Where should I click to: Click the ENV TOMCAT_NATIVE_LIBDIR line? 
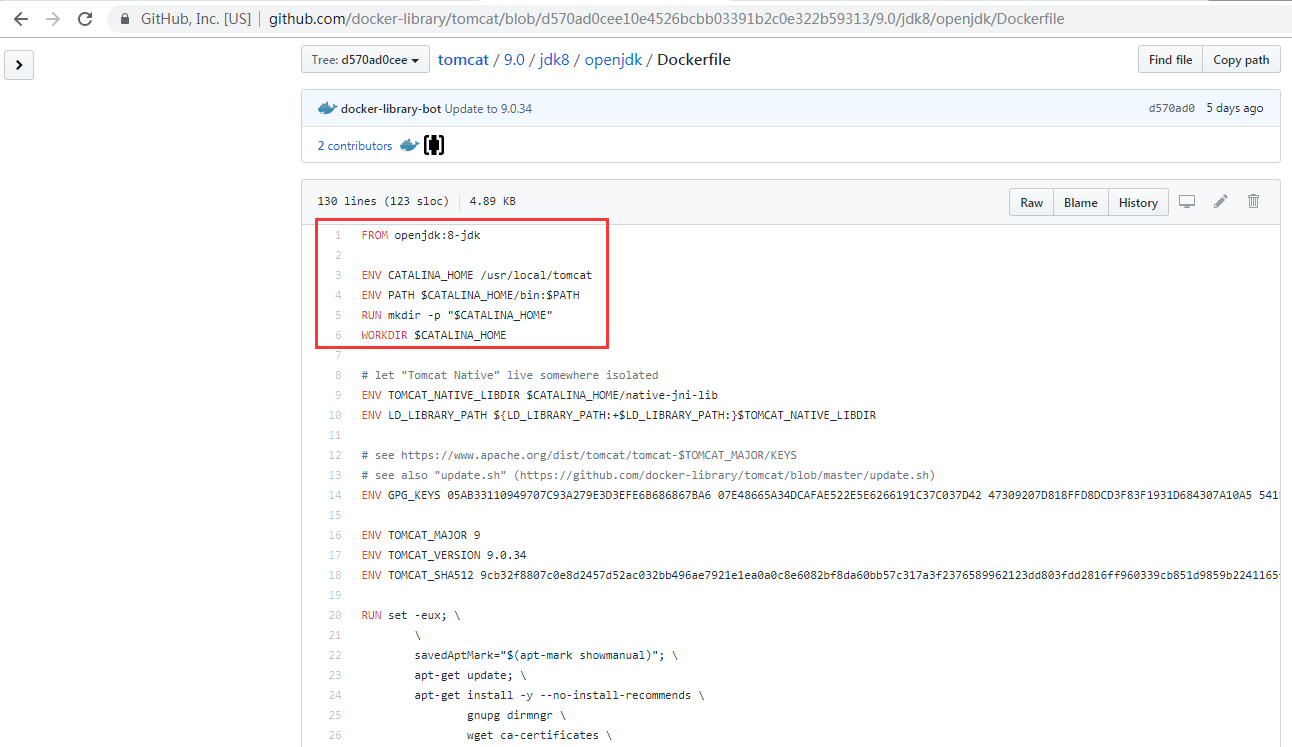[539, 395]
